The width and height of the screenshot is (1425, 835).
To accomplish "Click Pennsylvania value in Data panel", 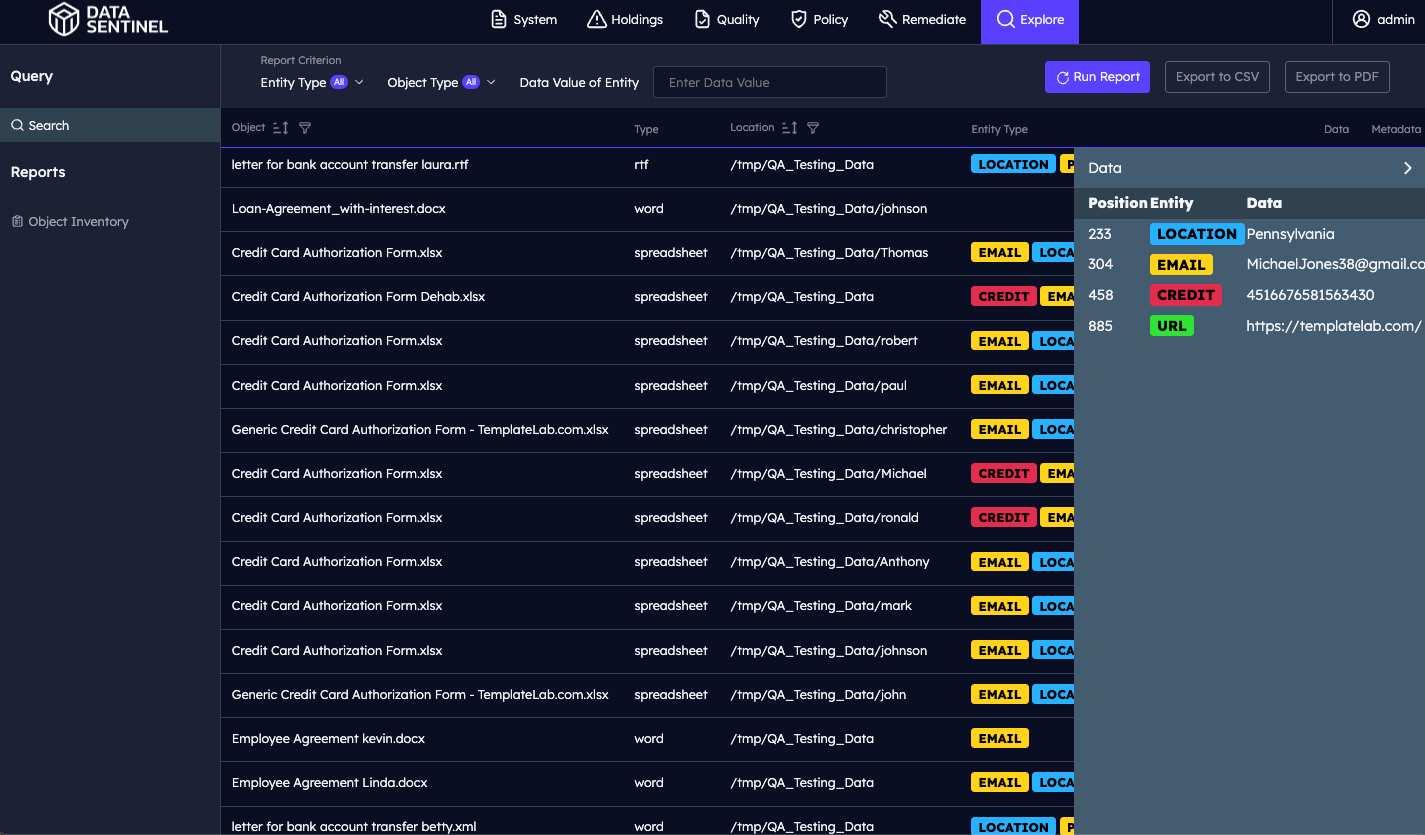I will pos(1290,234).
